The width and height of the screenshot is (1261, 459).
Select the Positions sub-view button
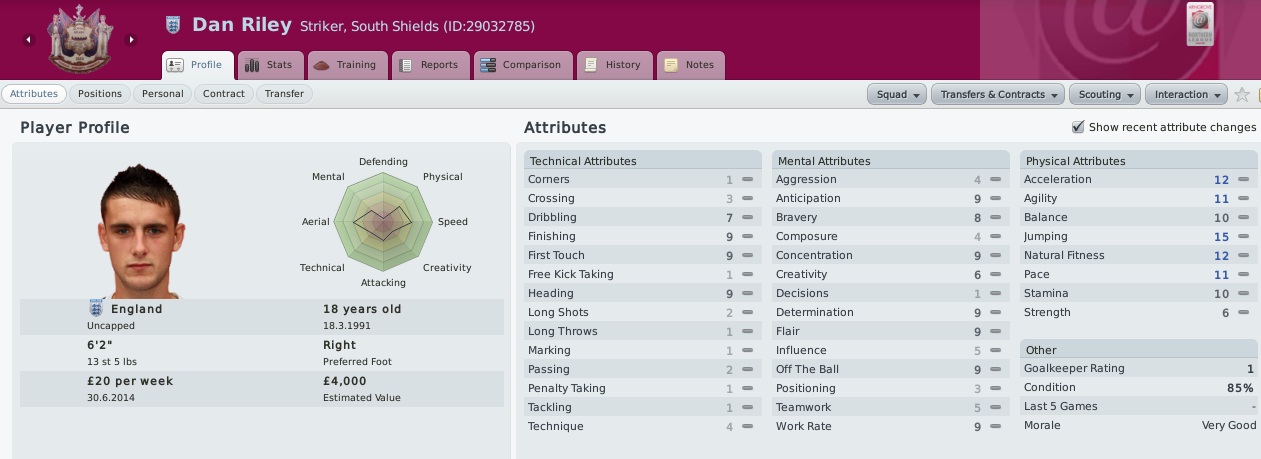[100, 94]
